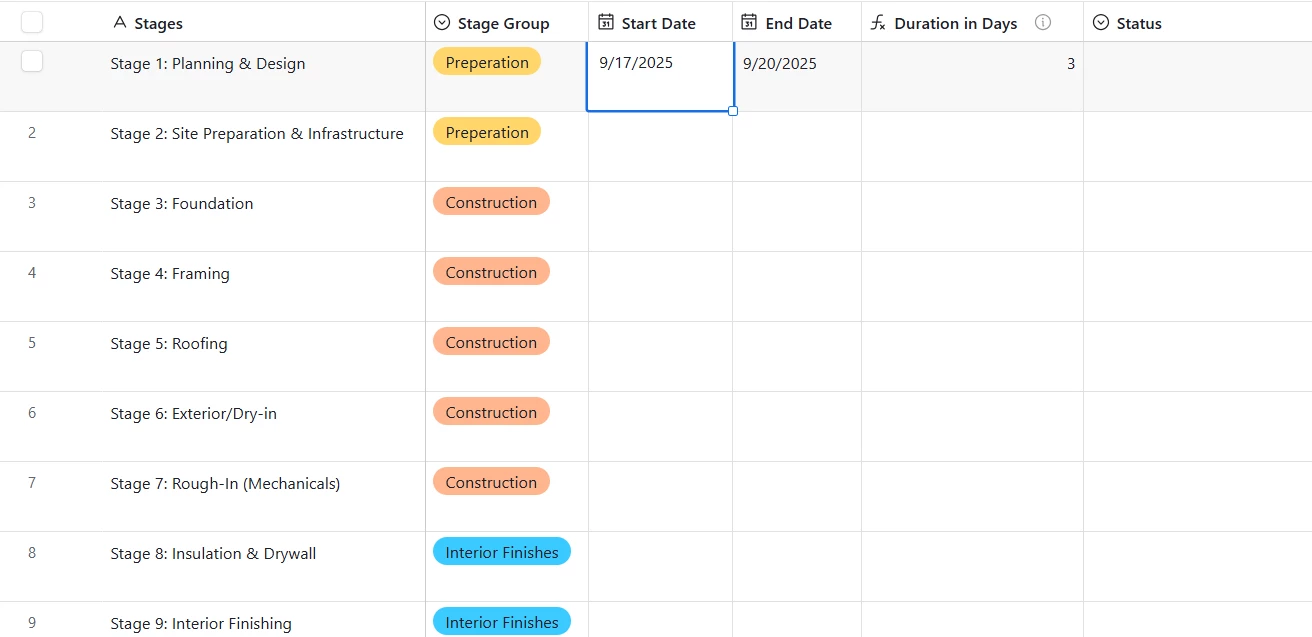Click the empty Start Date cell for Stage 2
Viewport: 1312px width, 637px height.
(660, 146)
